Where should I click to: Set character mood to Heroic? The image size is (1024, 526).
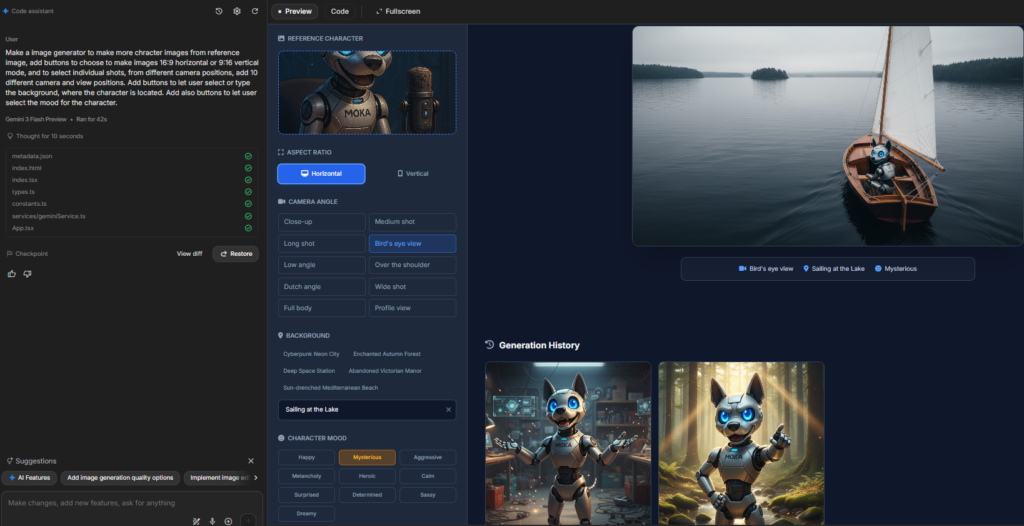click(x=367, y=476)
